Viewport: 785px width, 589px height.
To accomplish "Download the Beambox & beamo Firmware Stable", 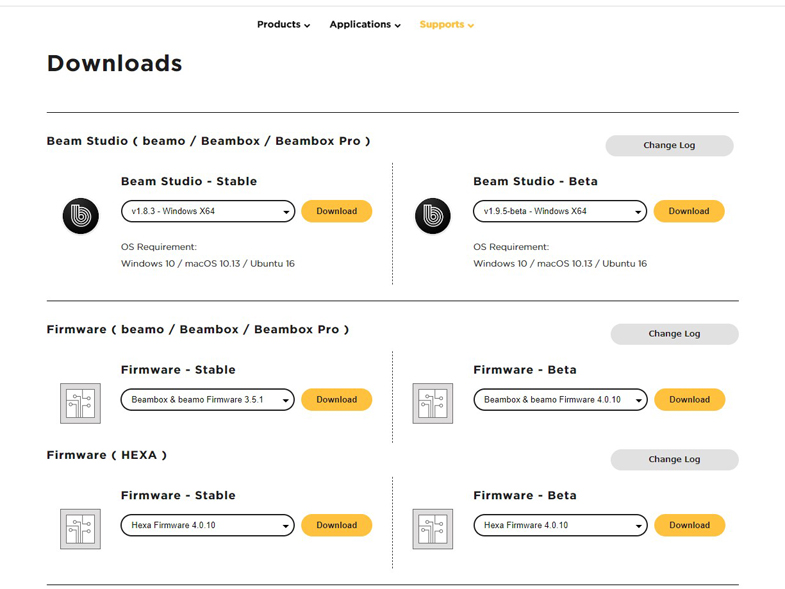I will click(336, 400).
